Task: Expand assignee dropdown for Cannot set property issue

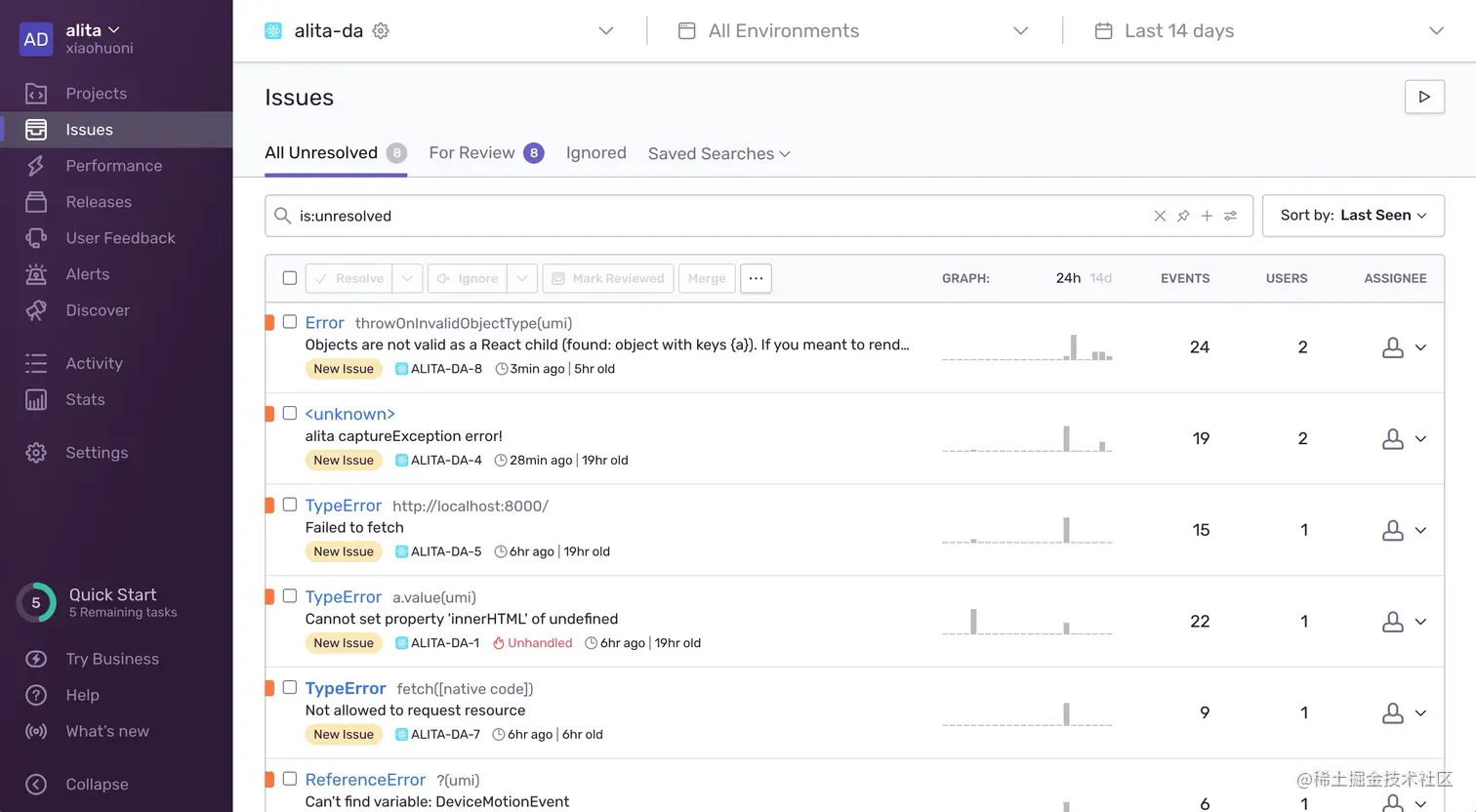Action: (x=1420, y=622)
